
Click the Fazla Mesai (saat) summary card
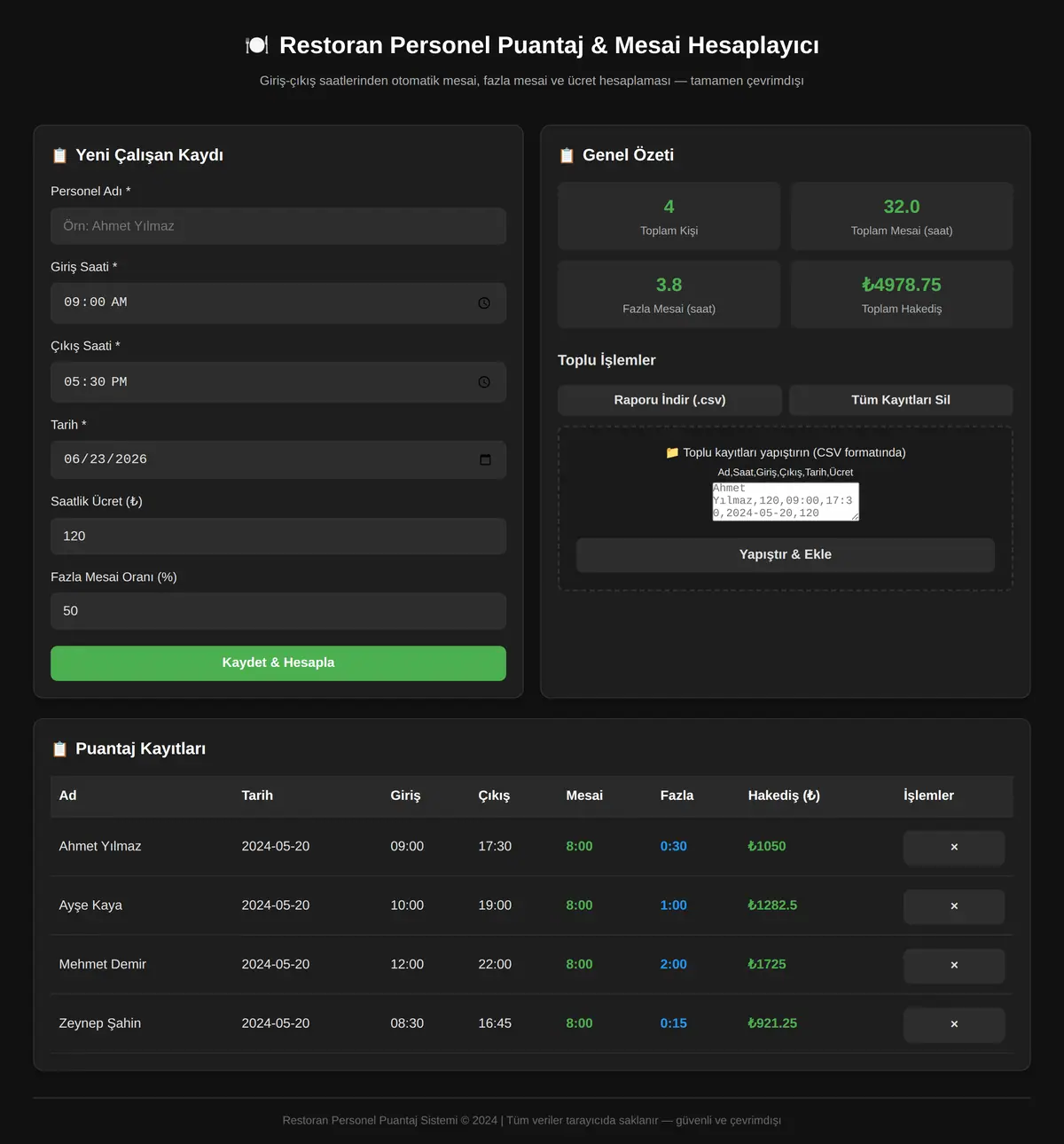(x=669, y=294)
